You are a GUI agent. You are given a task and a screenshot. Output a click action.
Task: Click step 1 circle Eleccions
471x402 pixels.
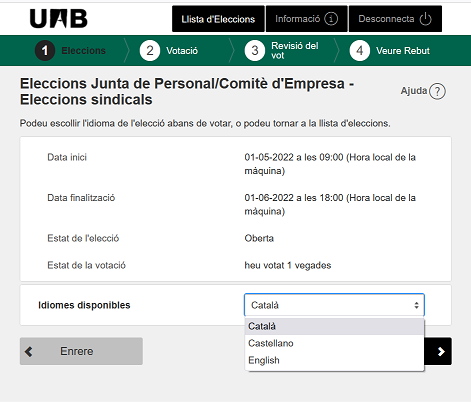(45, 51)
